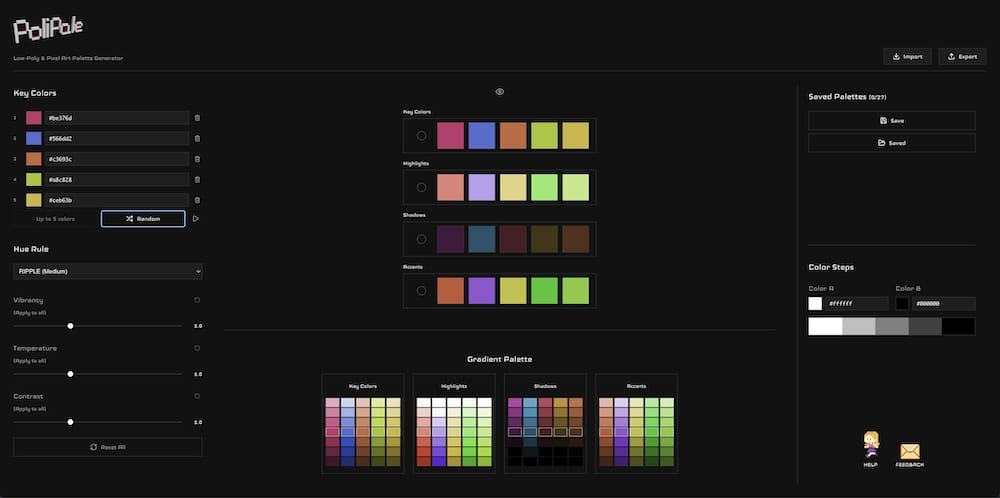Click the Export button
This screenshot has width=1000, height=498.
961,56
